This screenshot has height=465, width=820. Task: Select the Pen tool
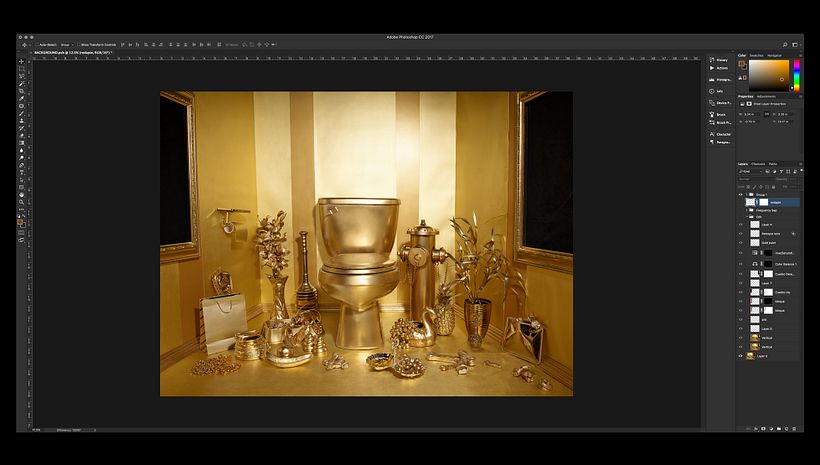click(21, 165)
